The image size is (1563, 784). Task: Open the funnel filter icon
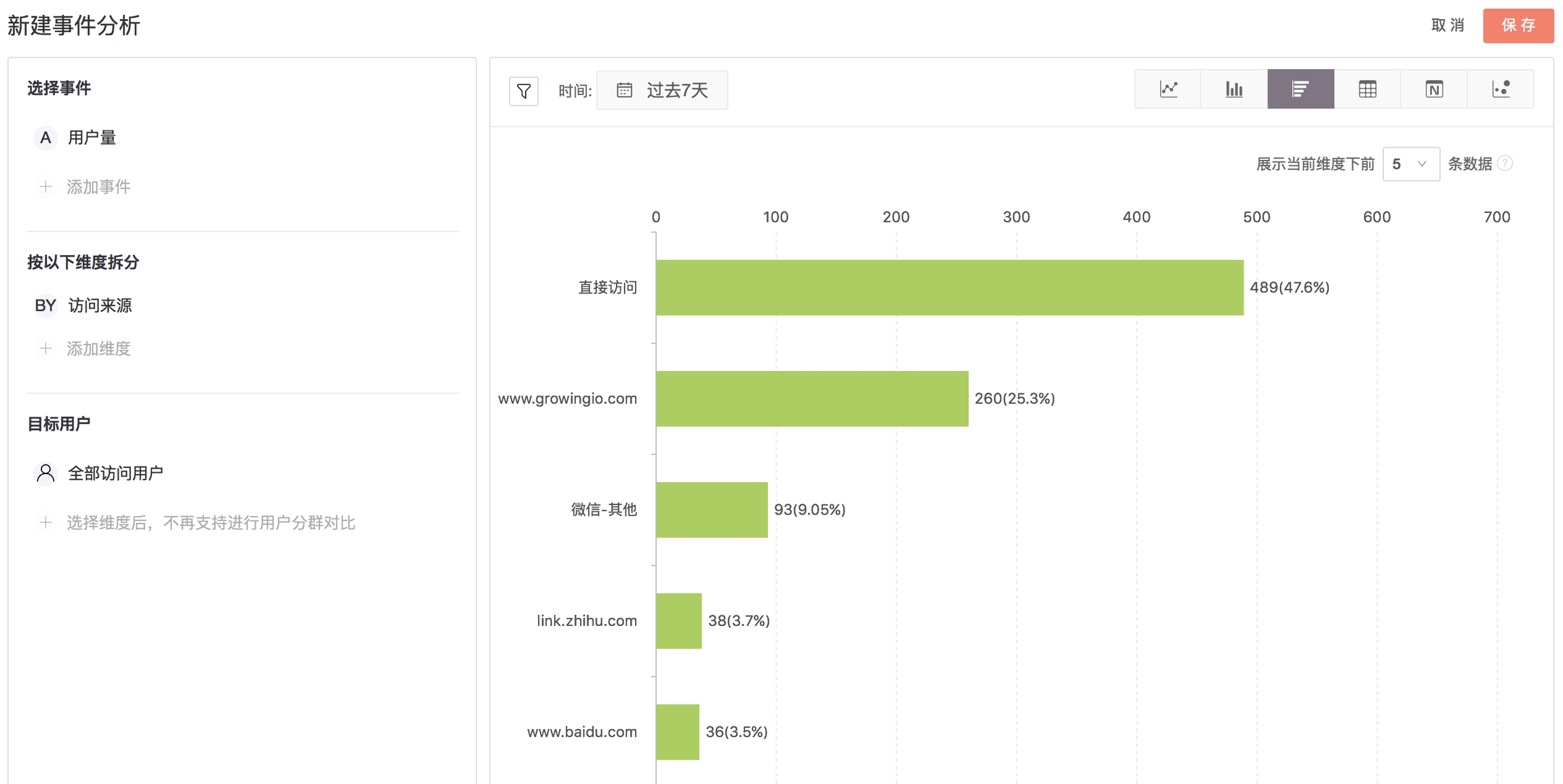[x=524, y=91]
